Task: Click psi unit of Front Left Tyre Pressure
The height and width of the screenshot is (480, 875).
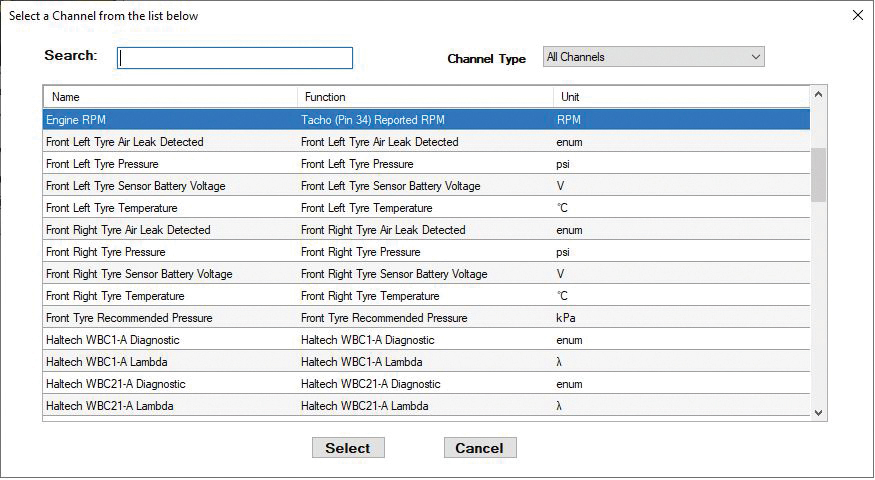Action: click(562, 164)
